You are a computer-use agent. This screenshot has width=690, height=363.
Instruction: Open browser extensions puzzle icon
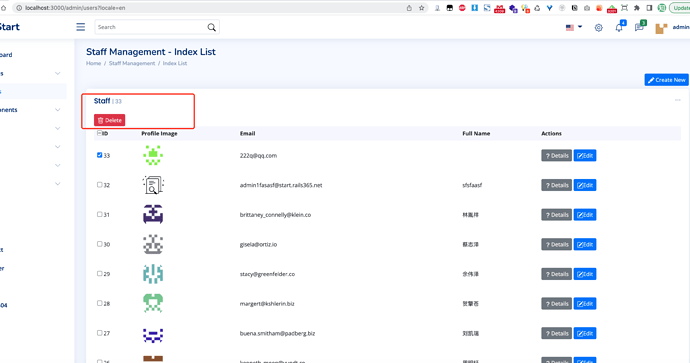pos(637,8)
